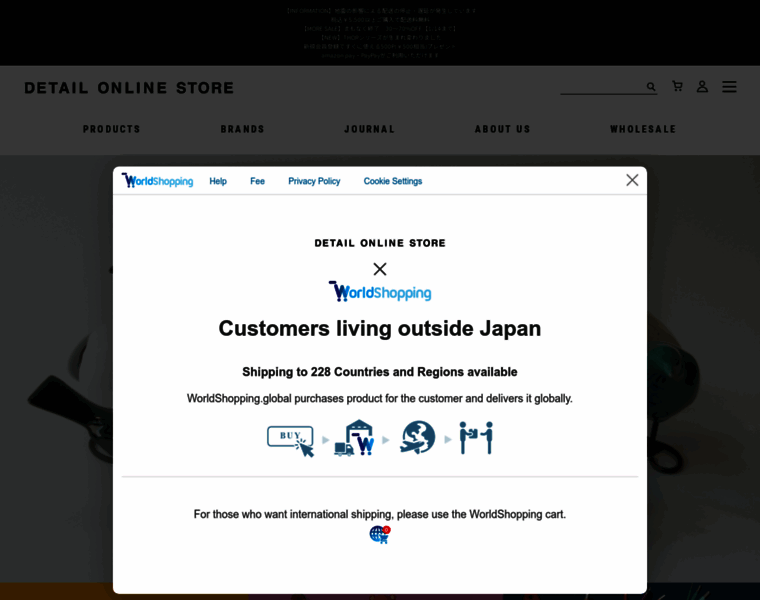Click the DETAIL ONLINE STORE title inside popup
This screenshot has width=760, height=600.
click(x=380, y=243)
